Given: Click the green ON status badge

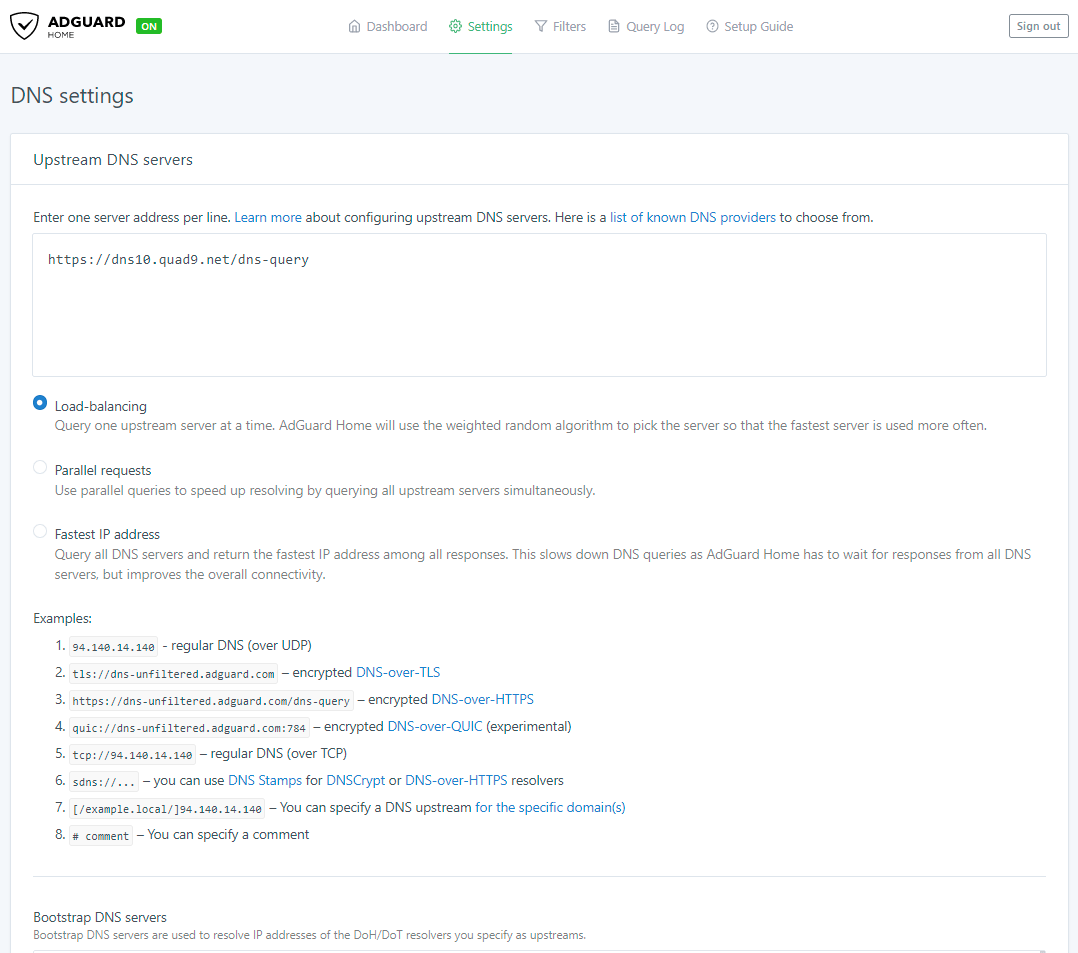Looking at the screenshot, I should pos(149,27).
